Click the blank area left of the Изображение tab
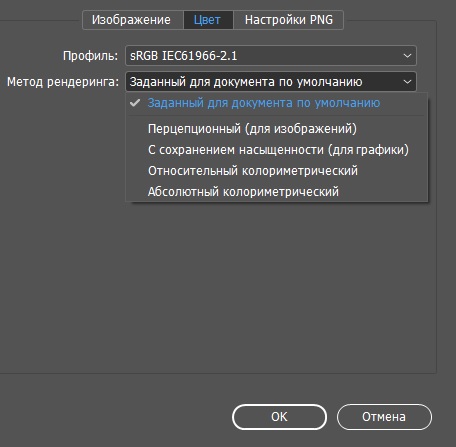The height and width of the screenshot is (447, 456). [x=40, y=15]
